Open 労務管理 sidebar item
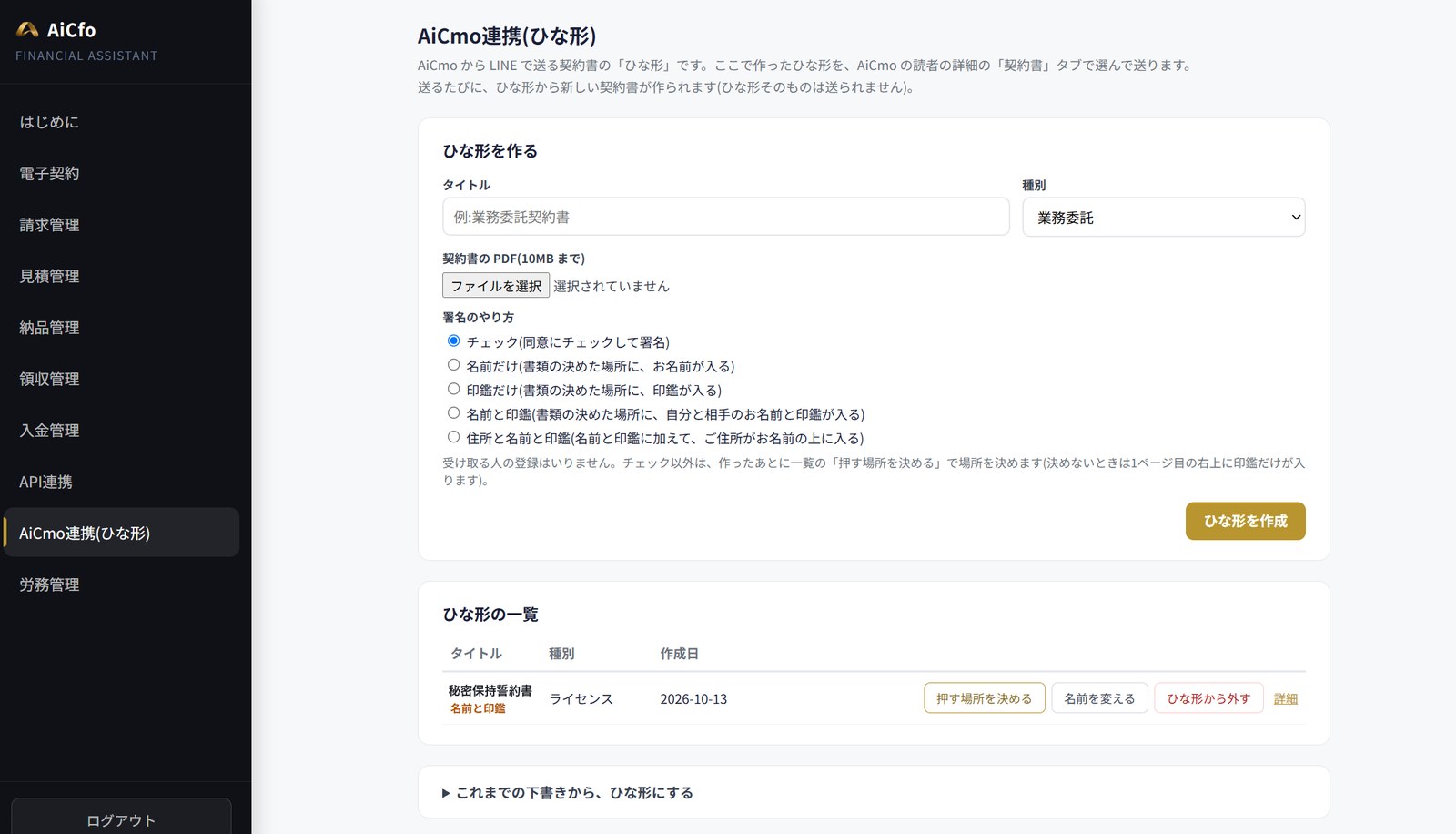The height and width of the screenshot is (834, 1456). point(121,585)
